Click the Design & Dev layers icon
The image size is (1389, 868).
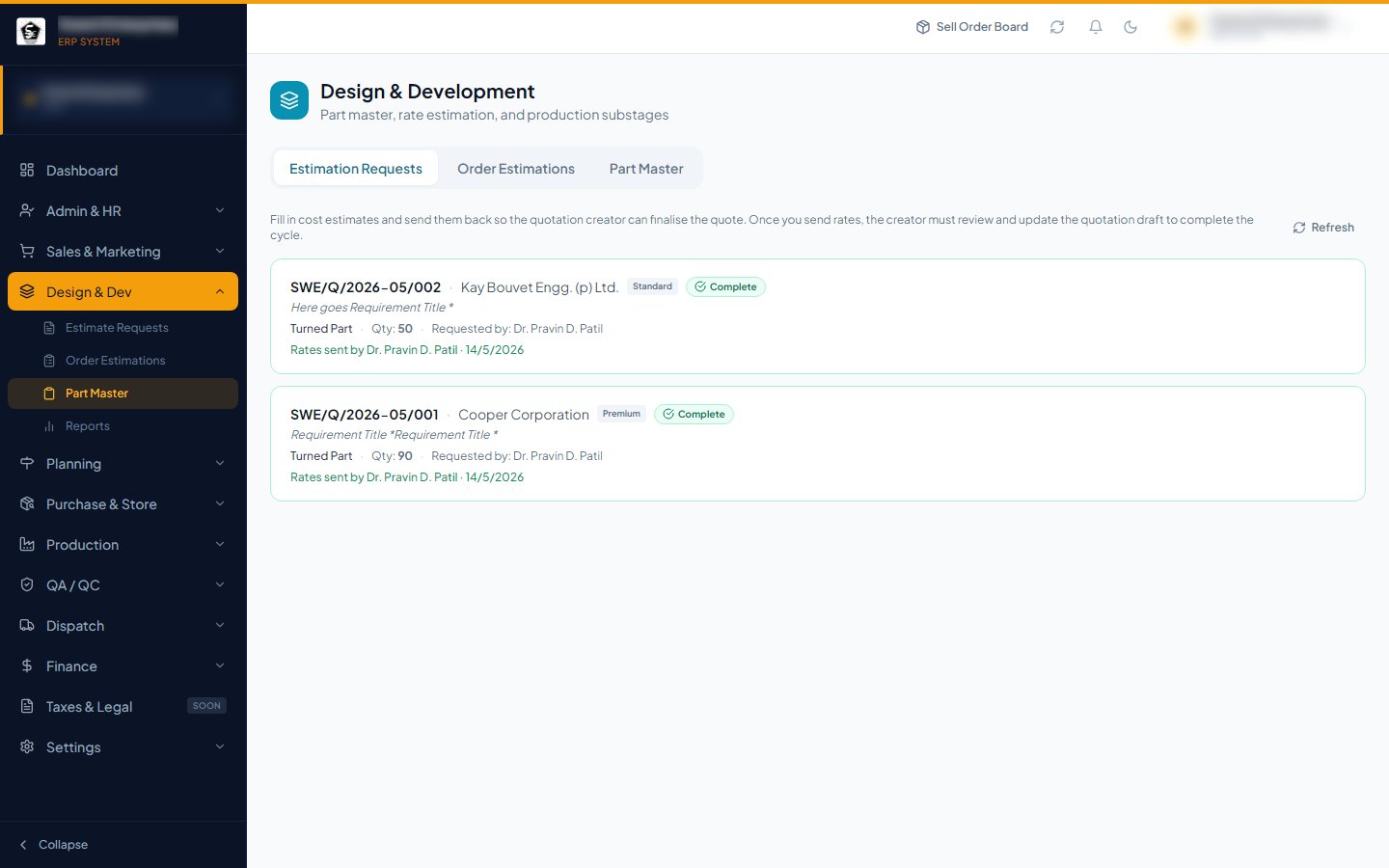coord(27,292)
